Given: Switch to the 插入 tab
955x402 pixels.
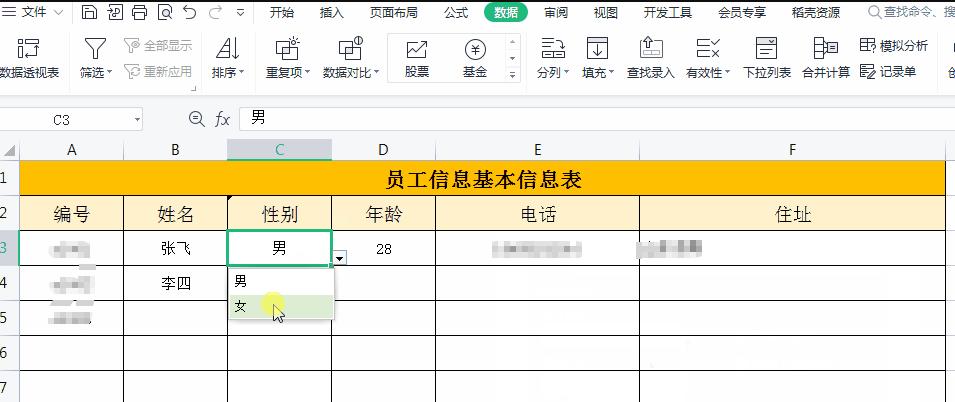Looking at the screenshot, I should coord(331,12).
